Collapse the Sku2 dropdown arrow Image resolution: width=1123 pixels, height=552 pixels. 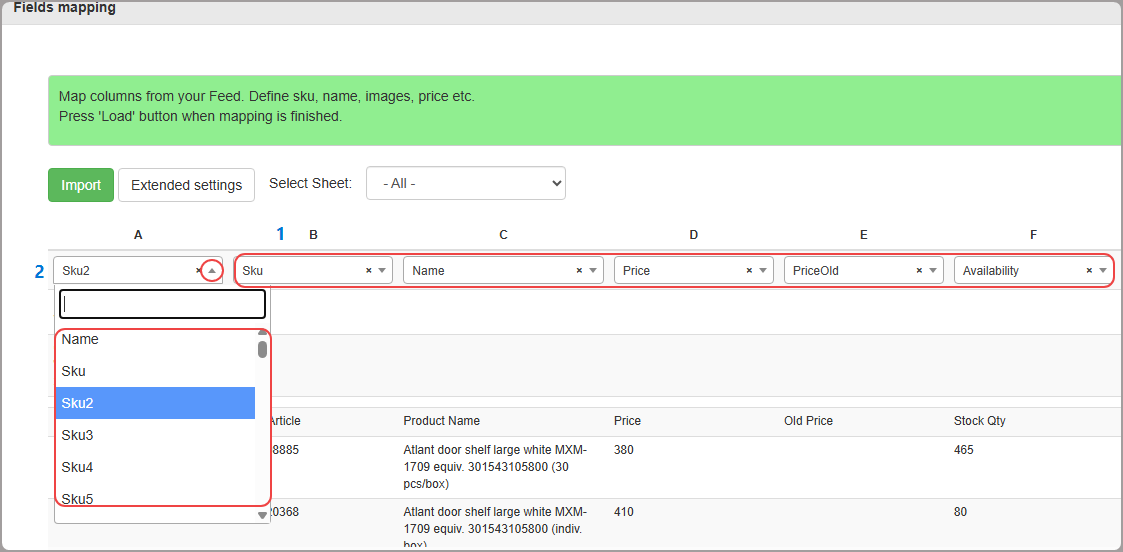[x=212, y=271]
